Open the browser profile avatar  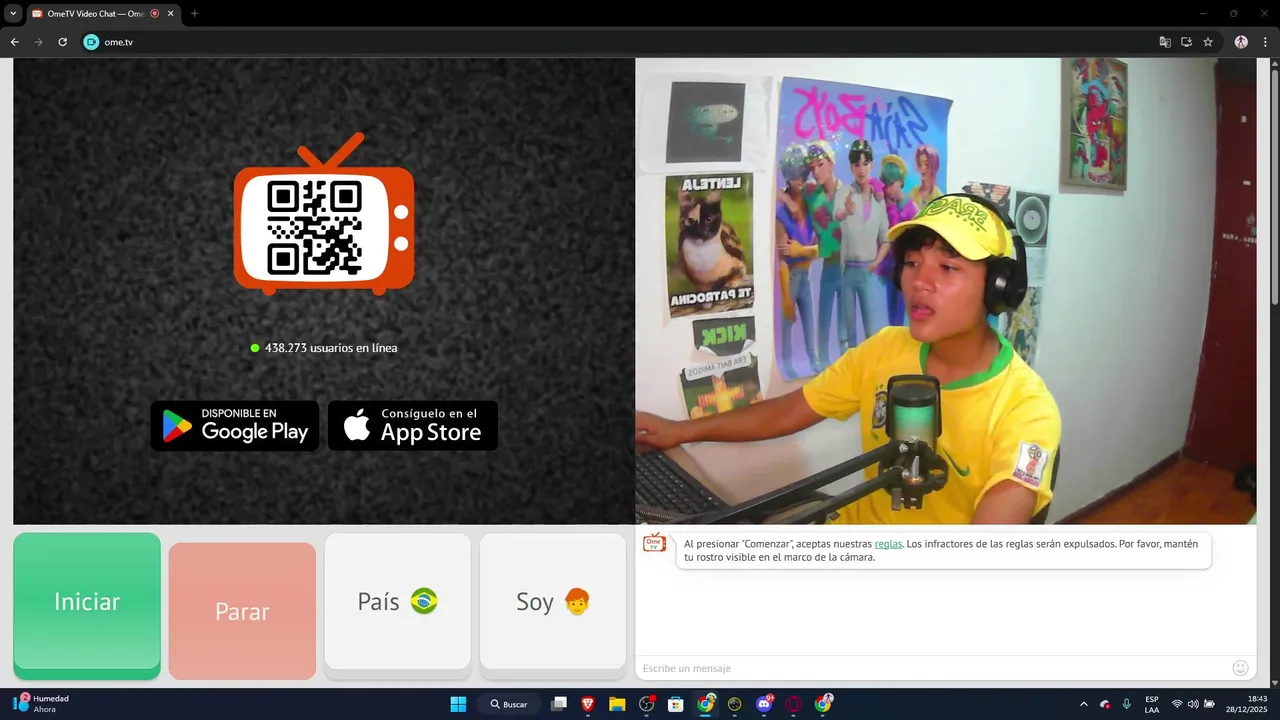click(1241, 42)
